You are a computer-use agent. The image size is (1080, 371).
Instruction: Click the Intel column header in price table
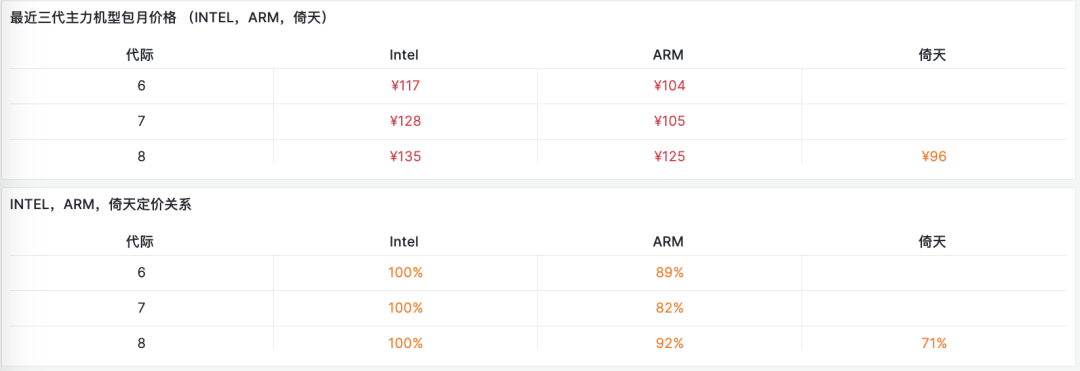point(404,55)
